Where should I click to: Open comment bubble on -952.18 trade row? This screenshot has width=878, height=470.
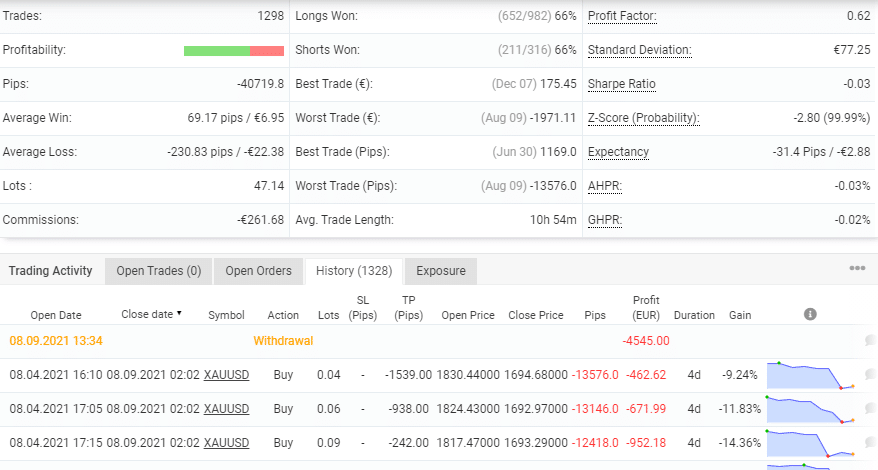[870, 443]
